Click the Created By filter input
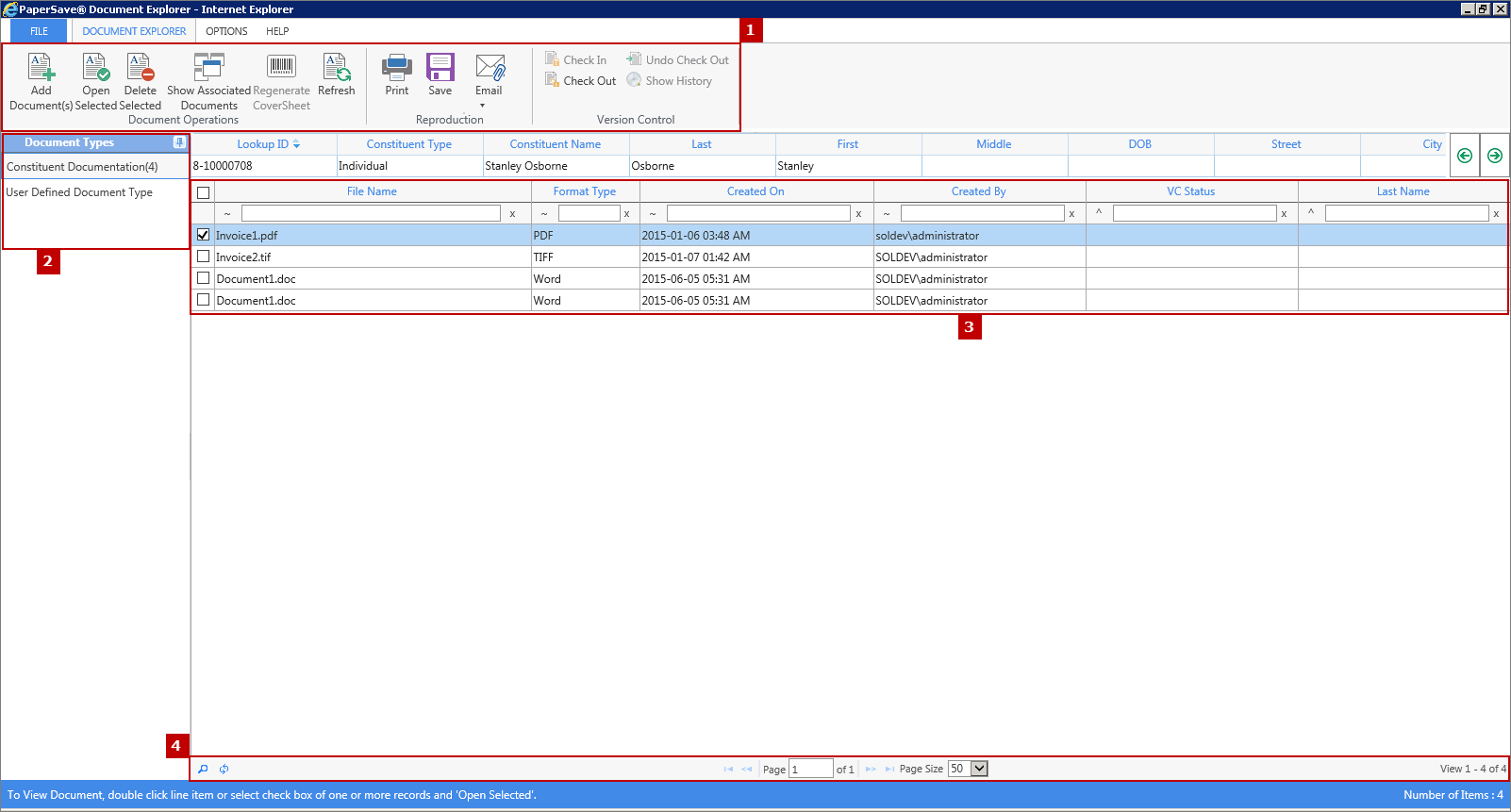Viewport: 1511px width, 812px height. point(982,213)
